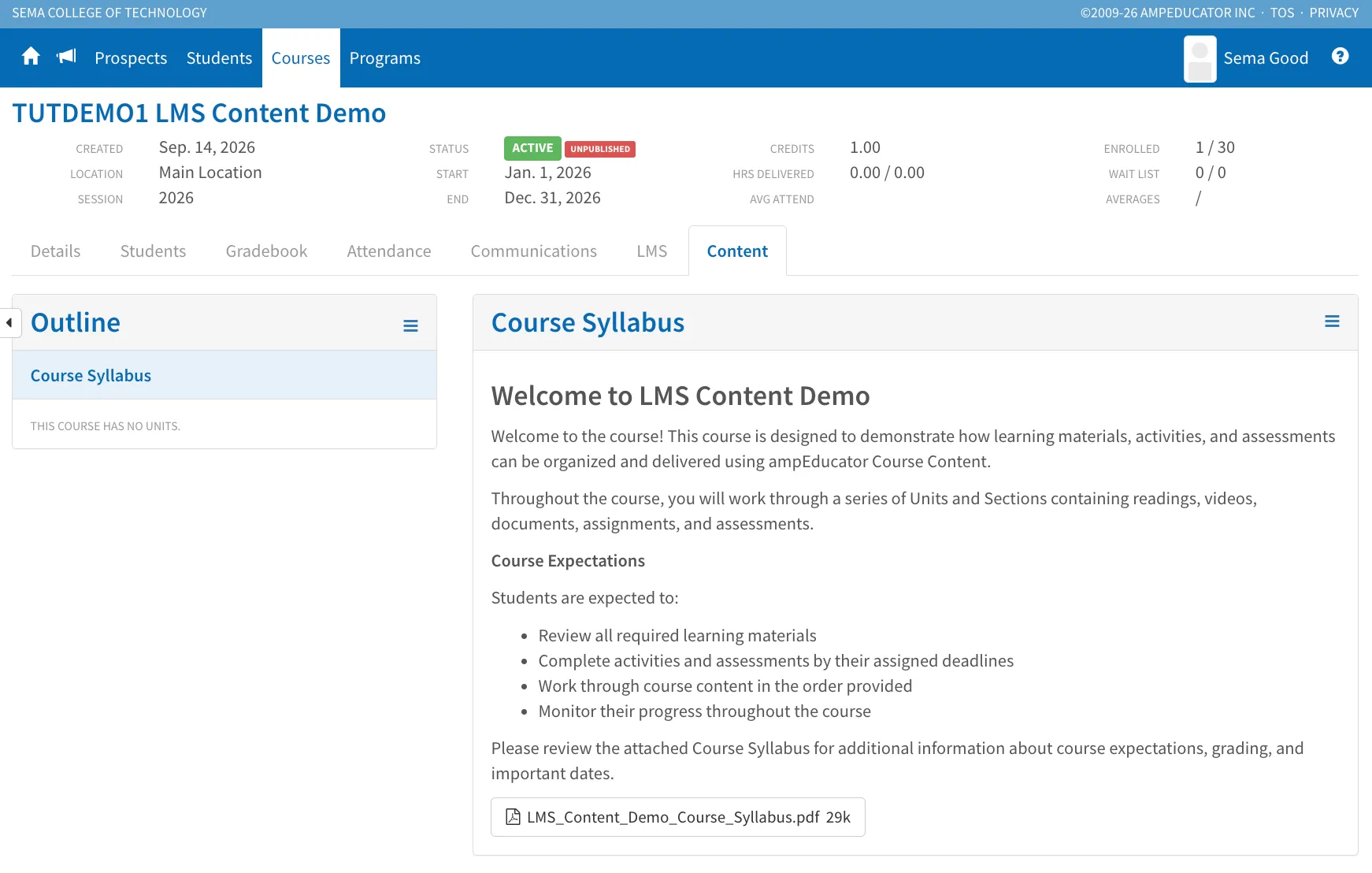Click the Outline panel heading
The width and height of the screenshot is (1372, 873).
[x=76, y=323]
